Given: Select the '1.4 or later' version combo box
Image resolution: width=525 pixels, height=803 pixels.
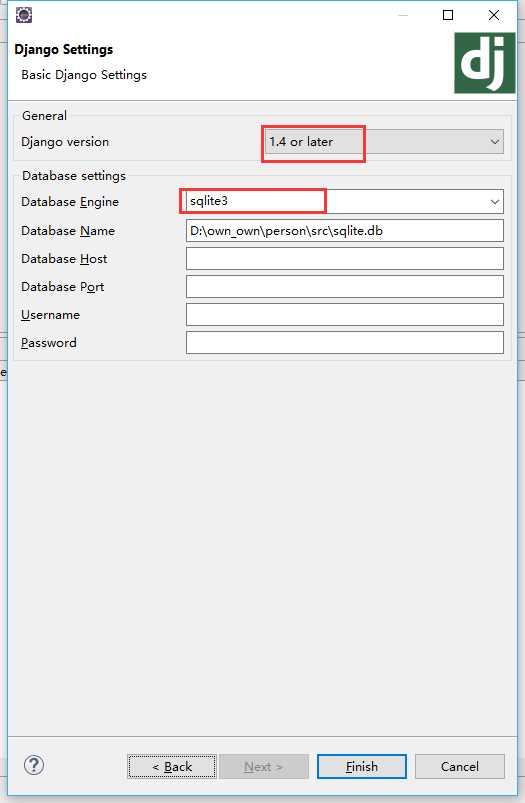Looking at the screenshot, I should [x=384, y=142].
